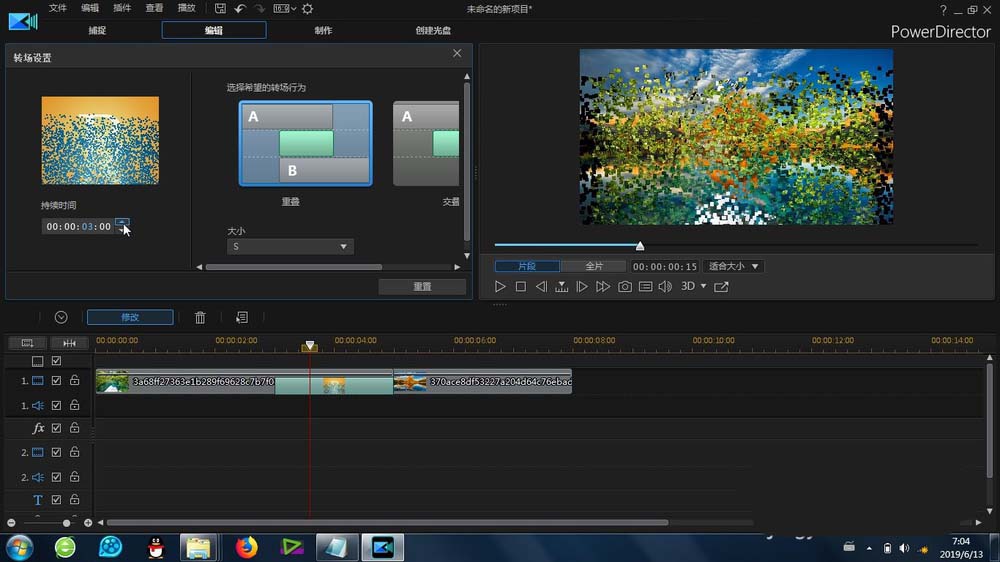
Task: Toggle the fx track checkbox
Action: pos(56,428)
